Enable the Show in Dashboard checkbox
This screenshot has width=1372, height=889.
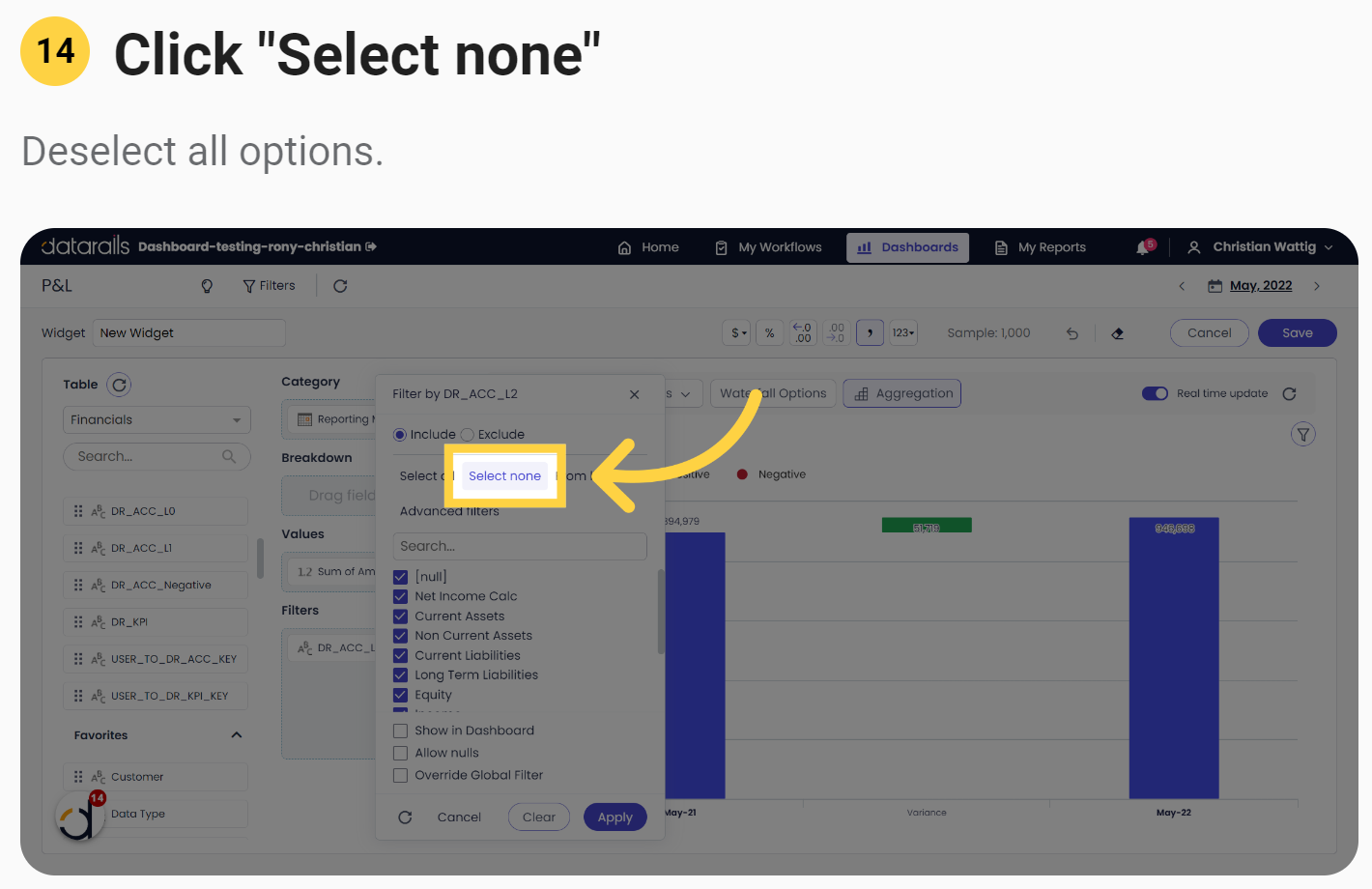pyautogui.click(x=400, y=731)
